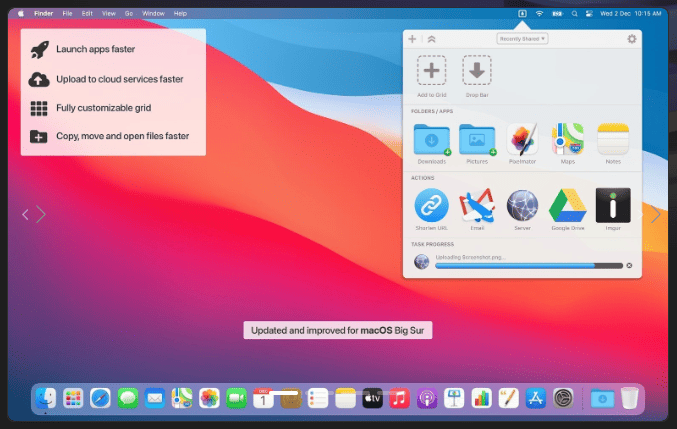Open the View menu
677x429 pixels.
(109, 13)
